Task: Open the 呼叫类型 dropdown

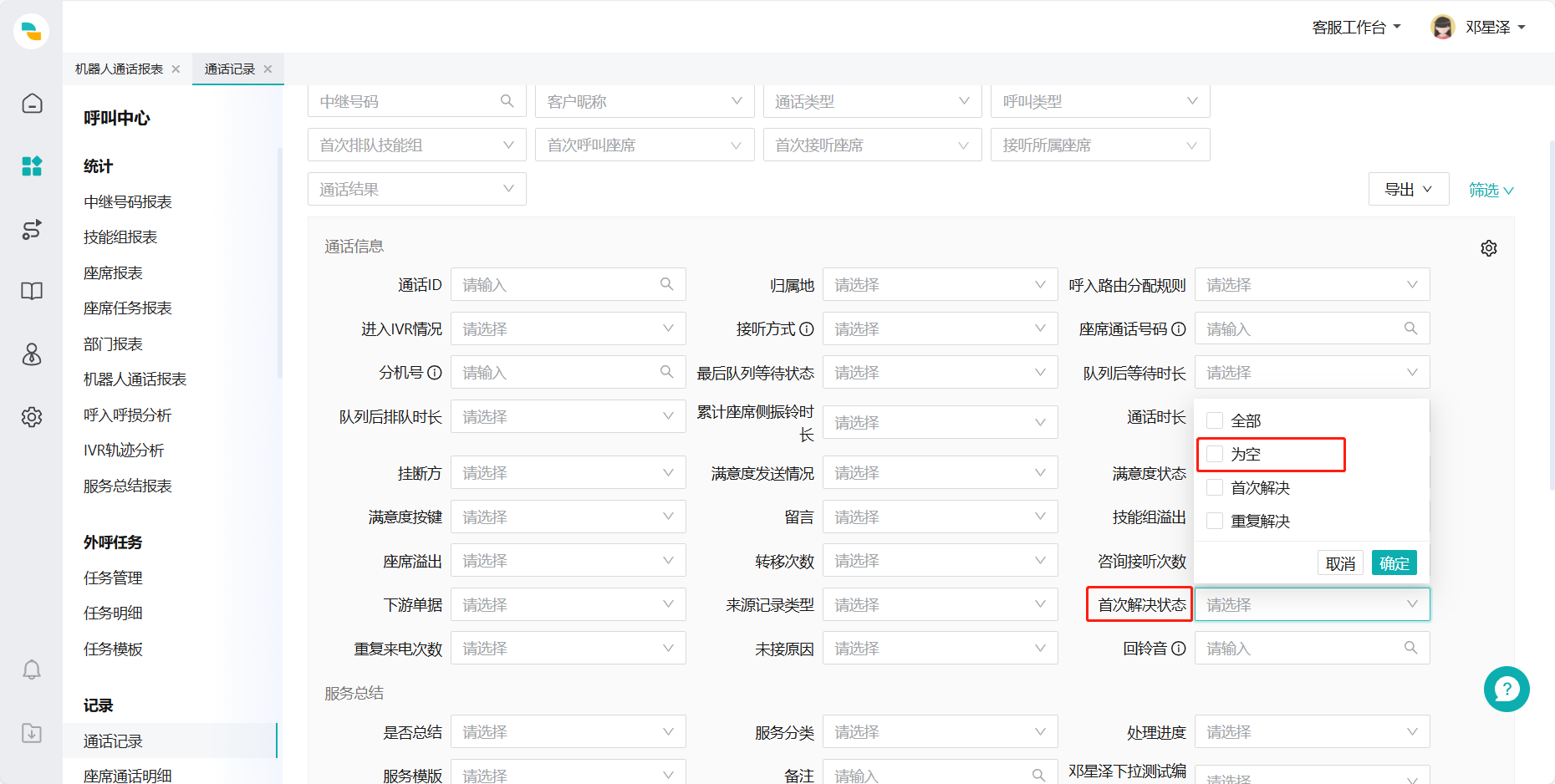Action: (x=1100, y=101)
